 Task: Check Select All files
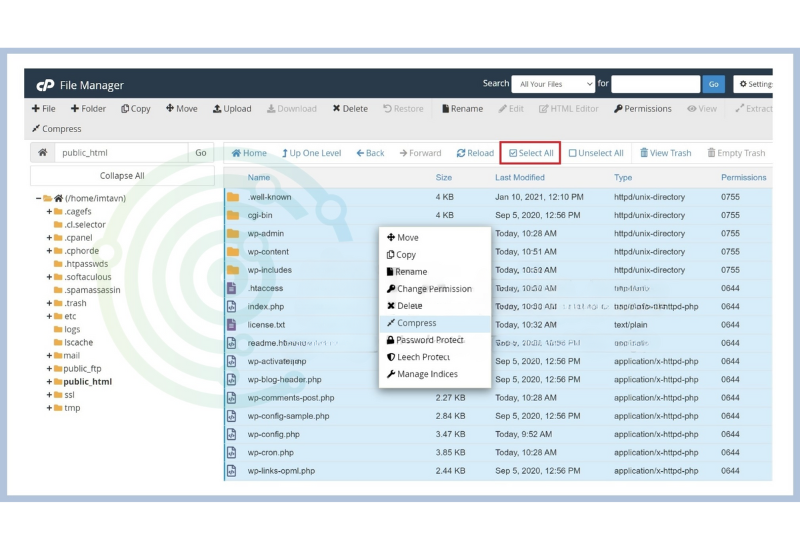click(531, 153)
